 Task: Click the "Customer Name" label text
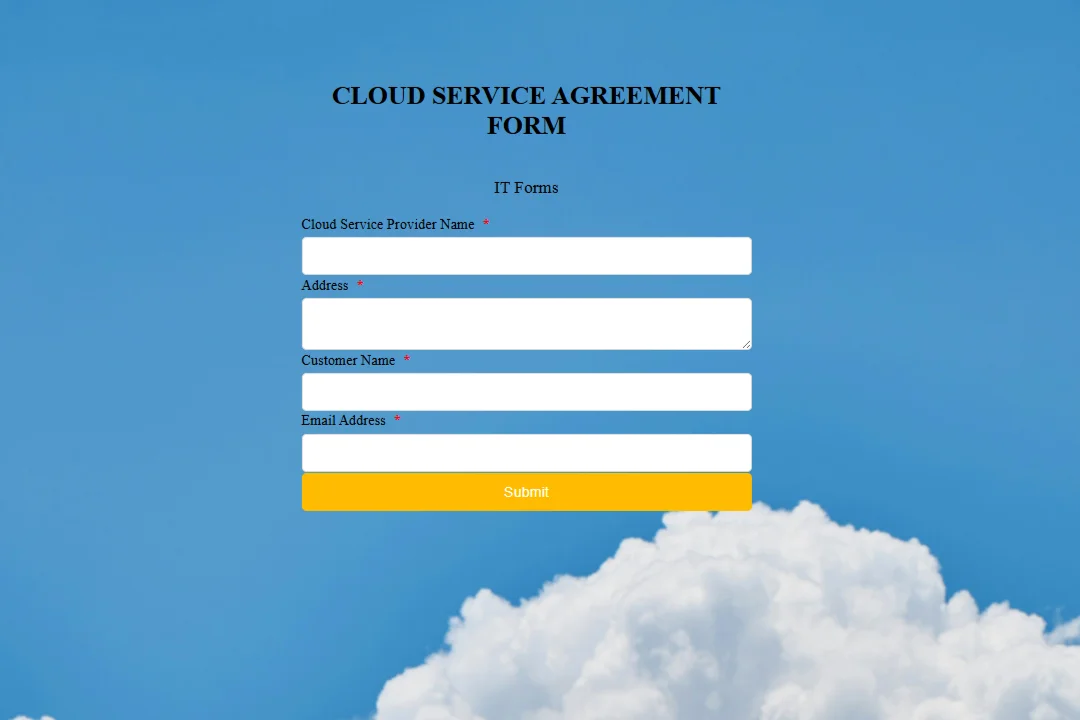(348, 360)
